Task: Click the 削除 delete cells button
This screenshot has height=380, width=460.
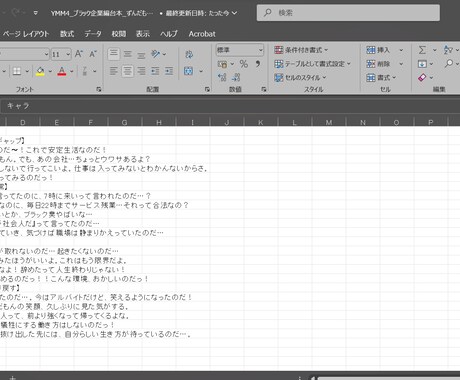Action: tap(378, 64)
